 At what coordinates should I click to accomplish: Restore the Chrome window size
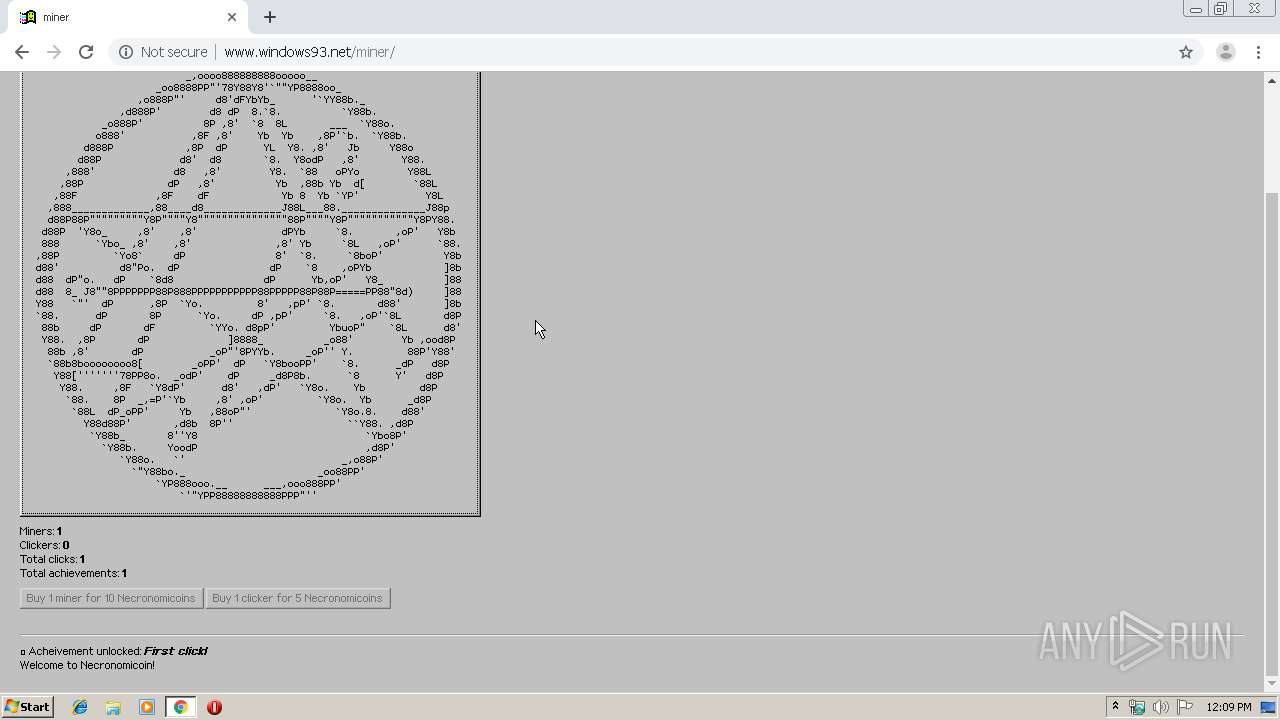coord(1221,9)
